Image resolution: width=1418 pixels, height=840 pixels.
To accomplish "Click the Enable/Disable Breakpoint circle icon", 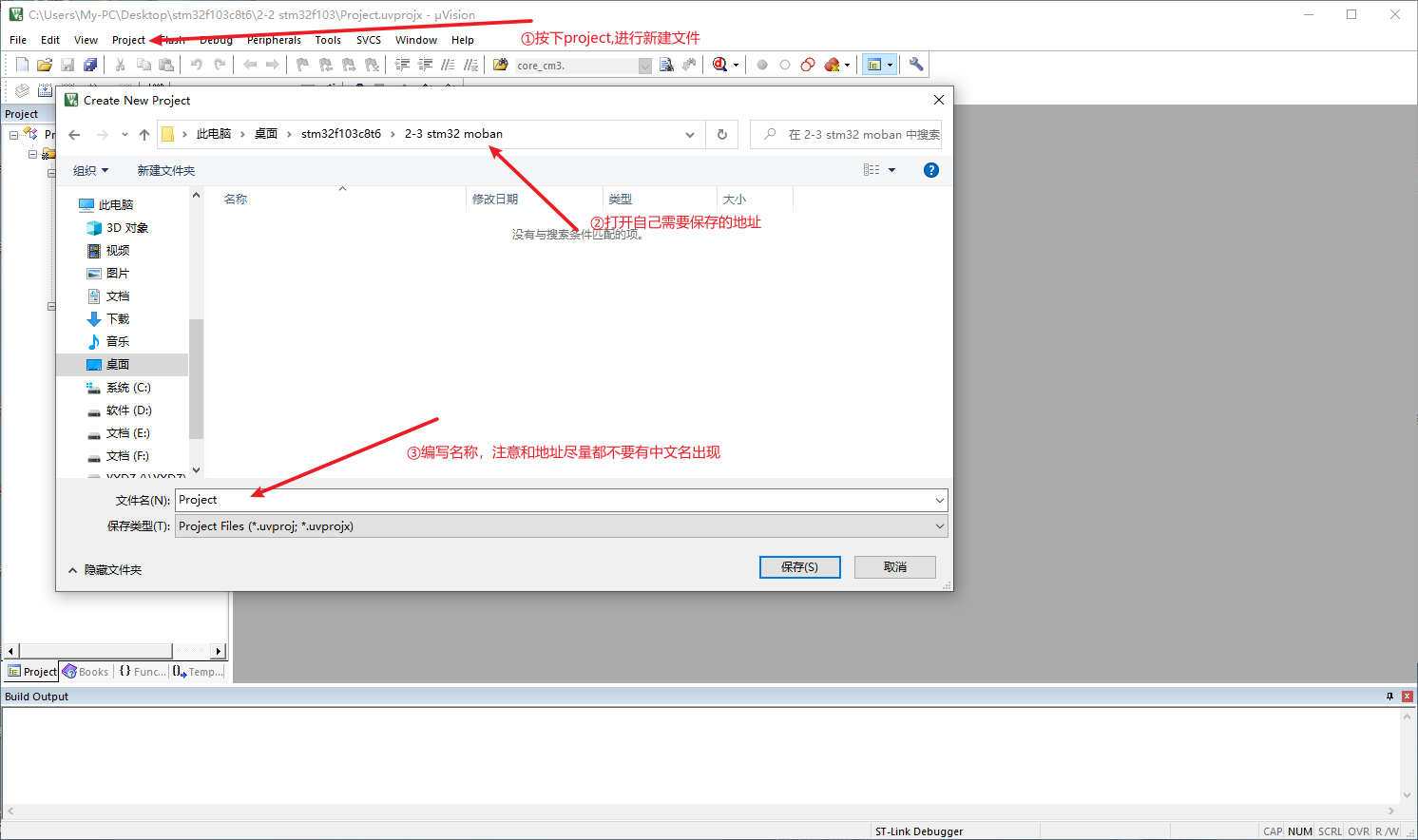I will click(x=785, y=65).
